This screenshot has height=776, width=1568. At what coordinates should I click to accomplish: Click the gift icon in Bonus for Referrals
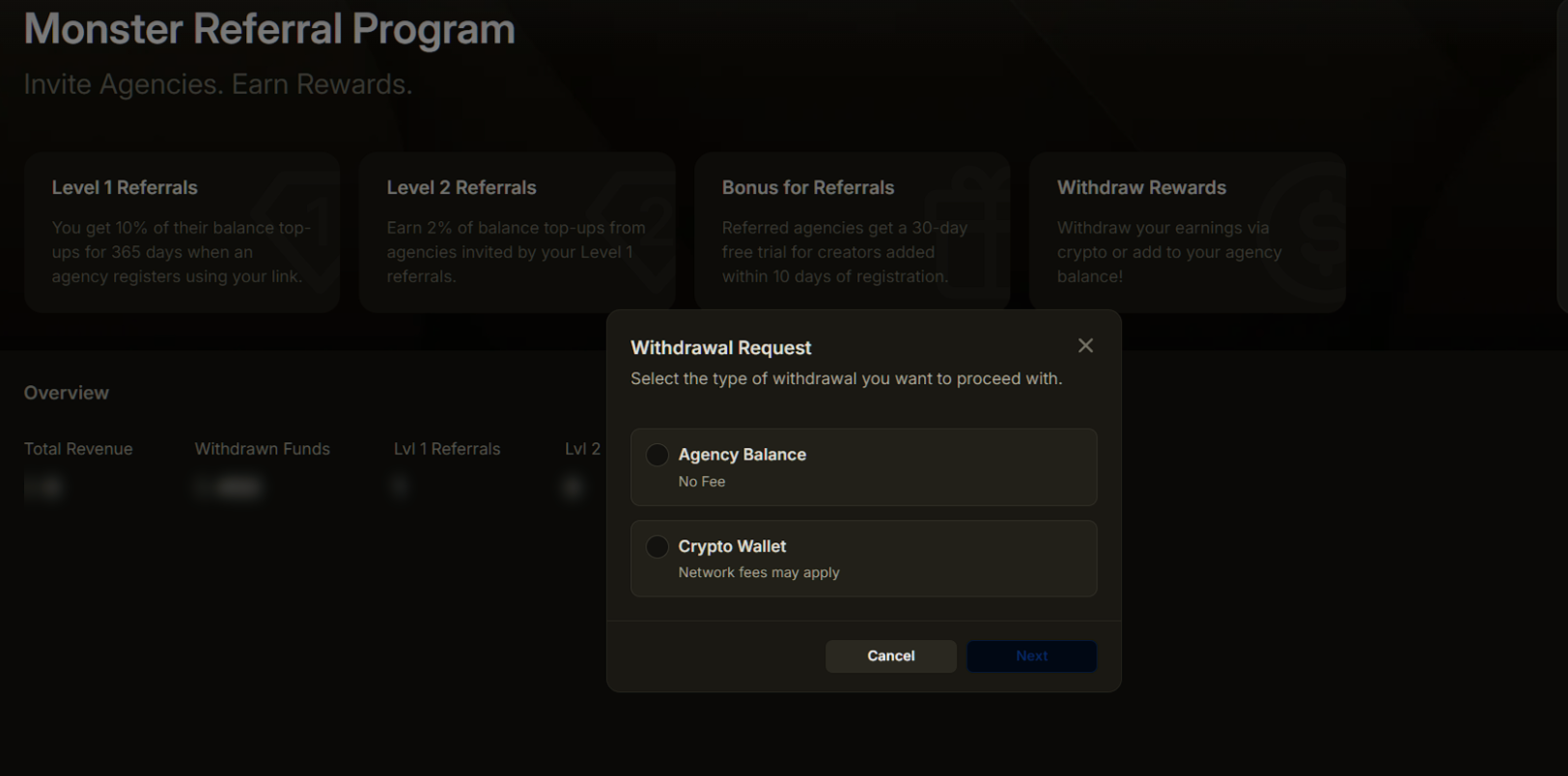click(x=966, y=232)
